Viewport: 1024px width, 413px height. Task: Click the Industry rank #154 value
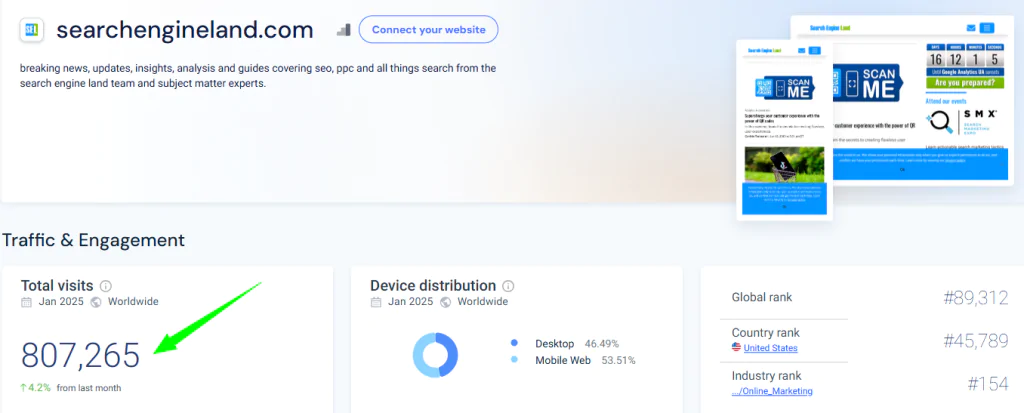click(987, 384)
